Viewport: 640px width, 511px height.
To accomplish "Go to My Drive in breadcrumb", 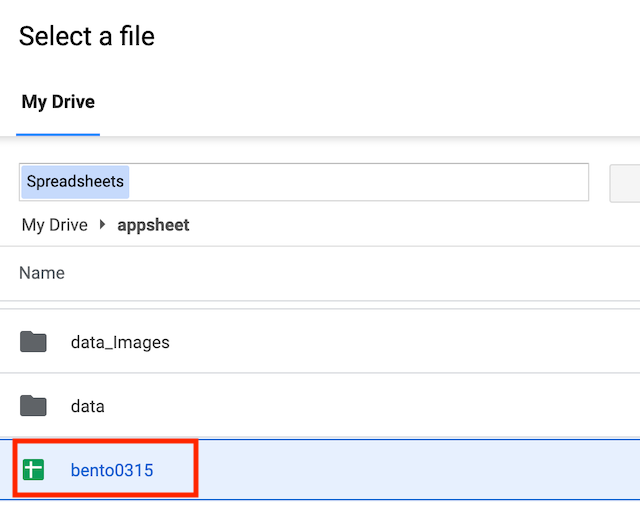I will pyautogui.click(x=55, y=225).
